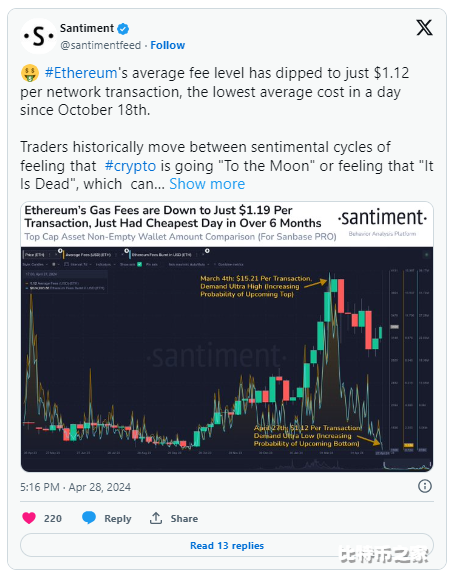
Task: Click Read 13 replies button
Action: 227,545
